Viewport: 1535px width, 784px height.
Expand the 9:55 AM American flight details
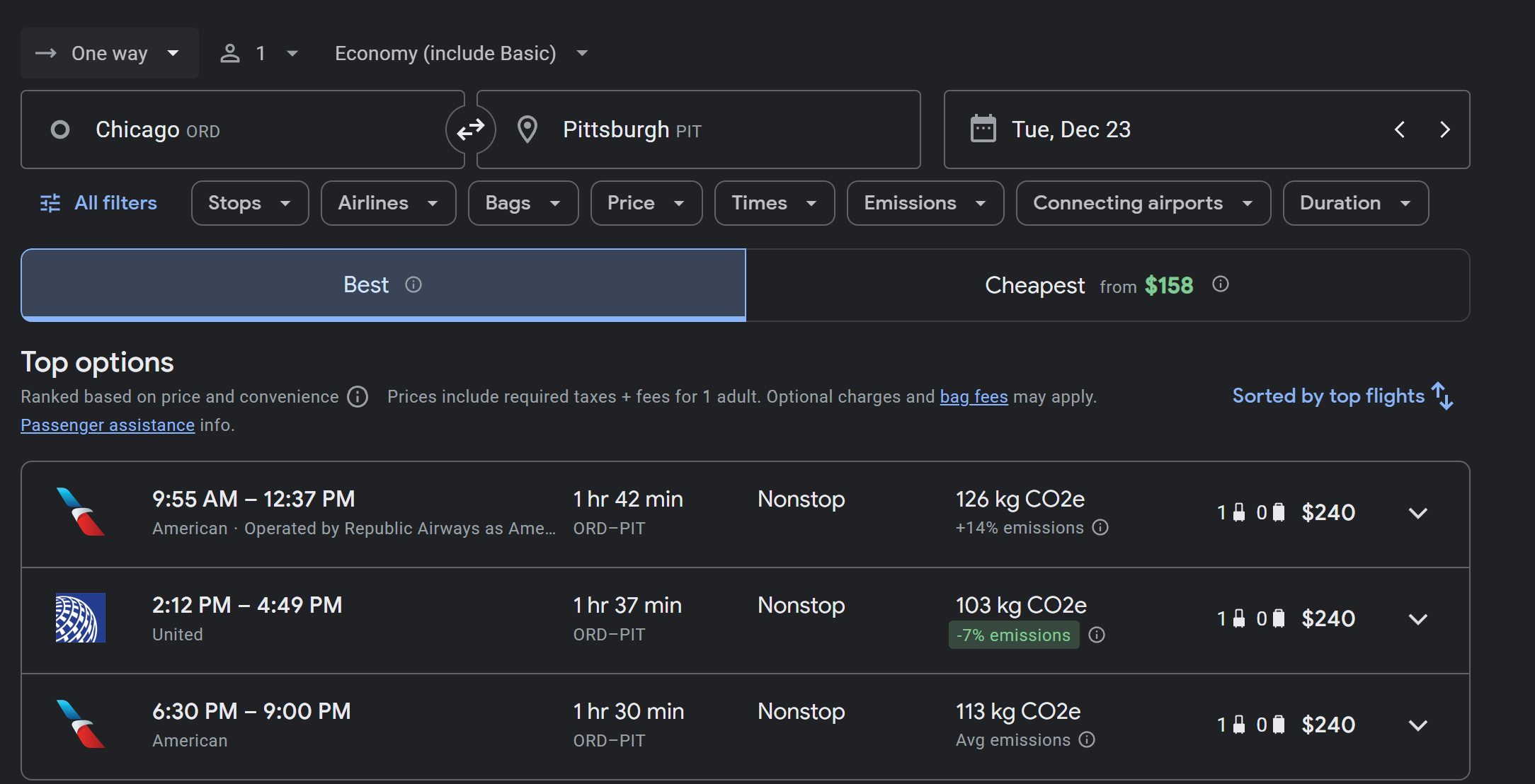[x=1417, y=514]
